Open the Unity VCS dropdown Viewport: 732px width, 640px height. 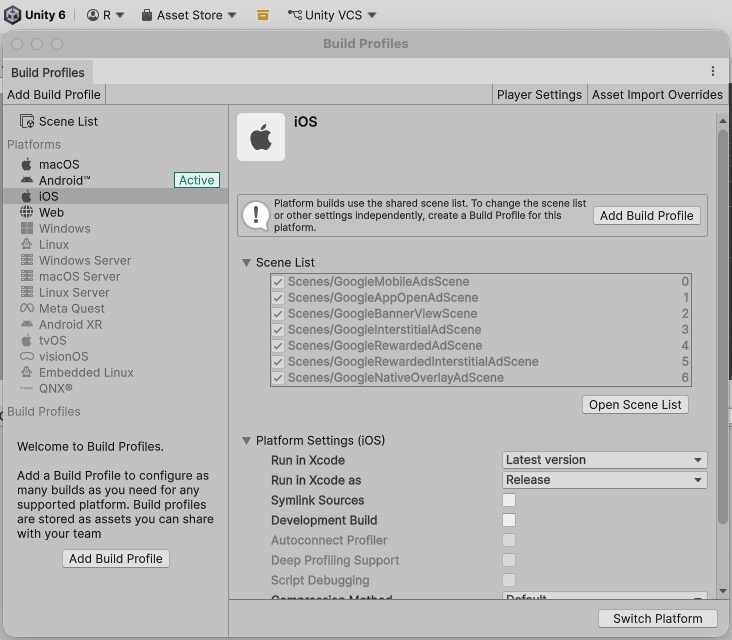[332, 15]
